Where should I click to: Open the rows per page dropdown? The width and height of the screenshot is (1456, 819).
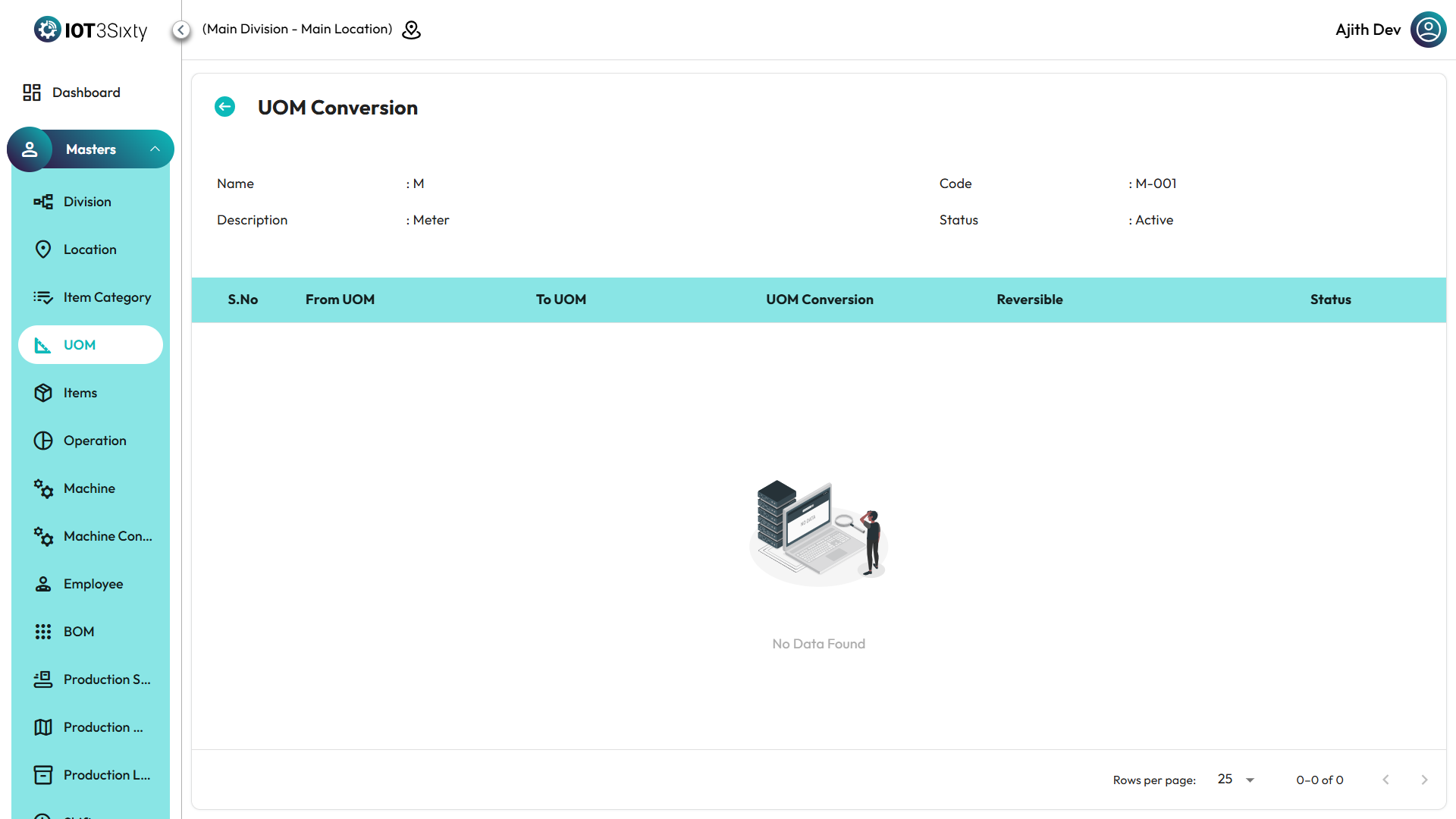[1236, 780]
